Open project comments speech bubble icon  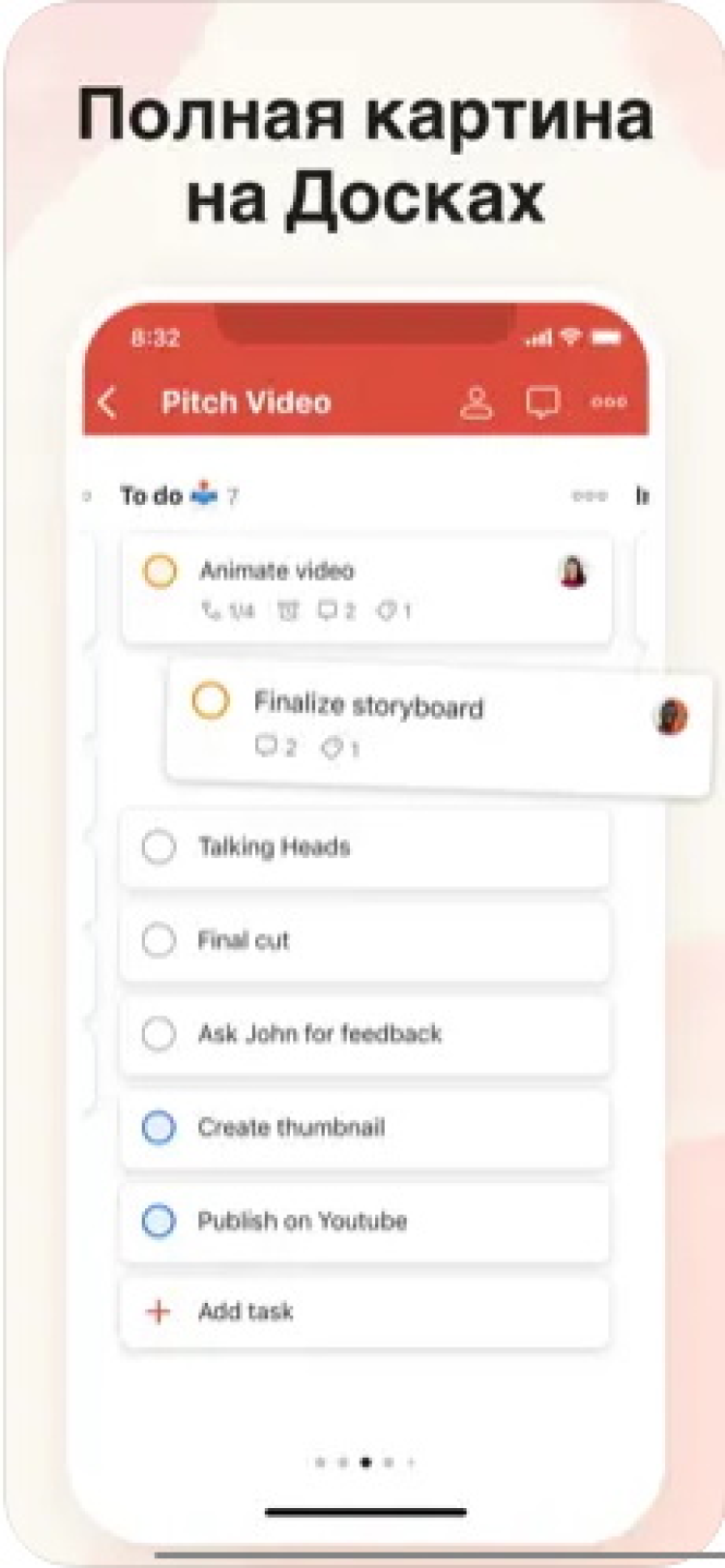click(x=542, y=402)
